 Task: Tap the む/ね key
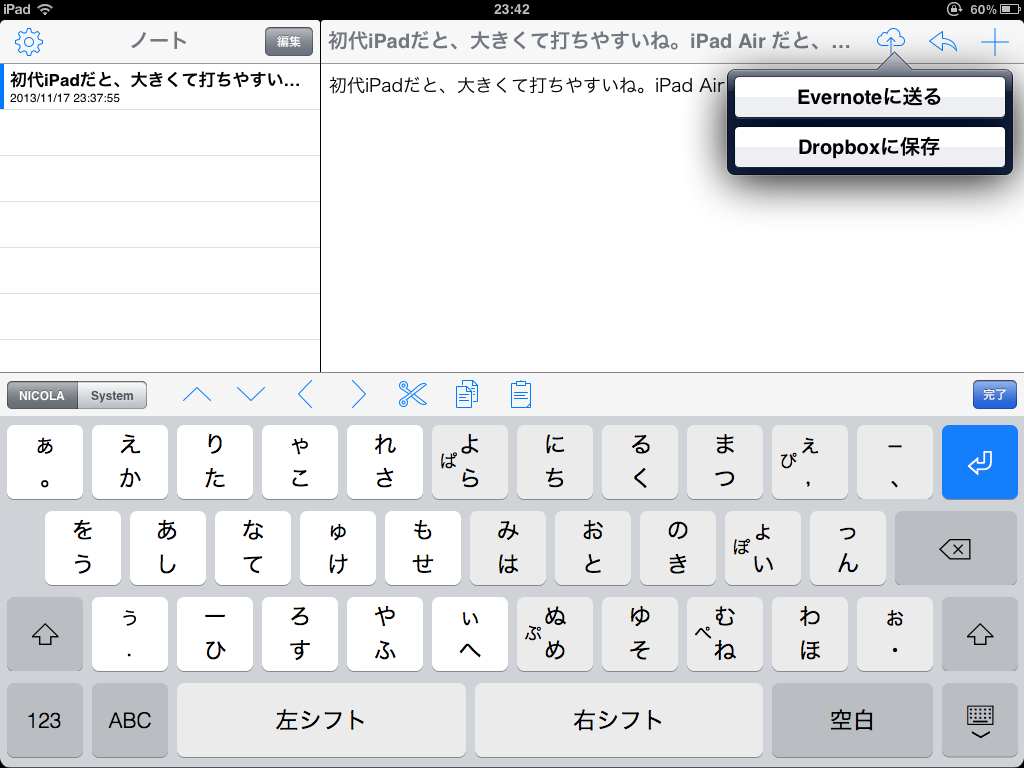(725, 633)
